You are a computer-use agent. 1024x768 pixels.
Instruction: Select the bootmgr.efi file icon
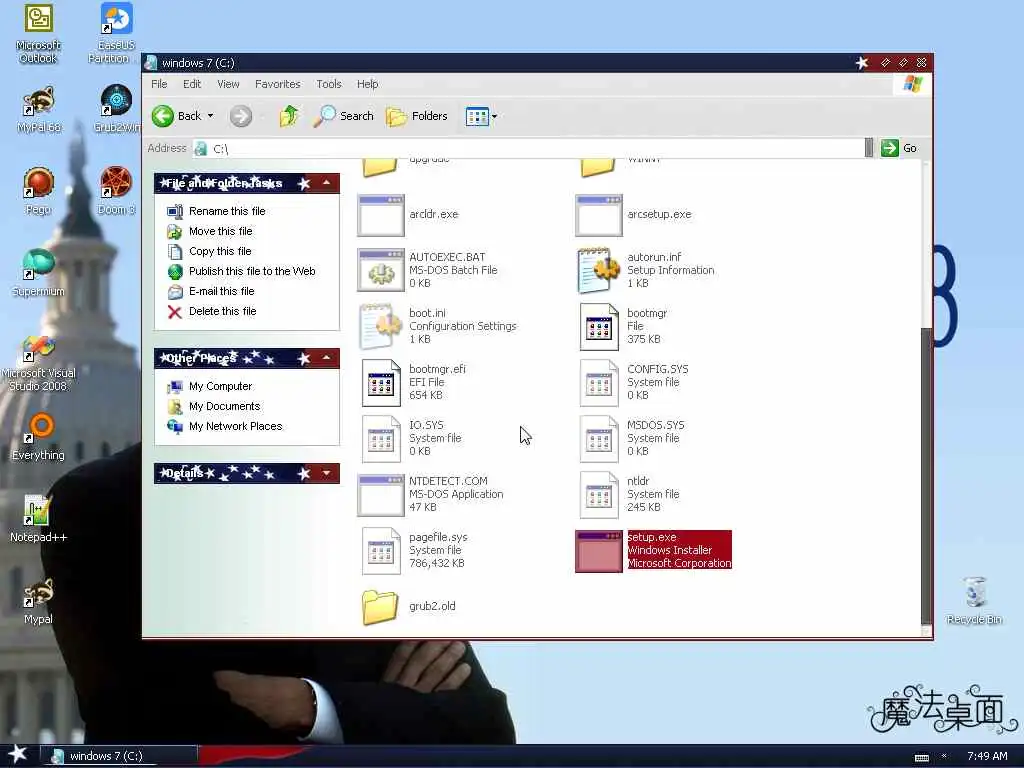click(381, 383)
